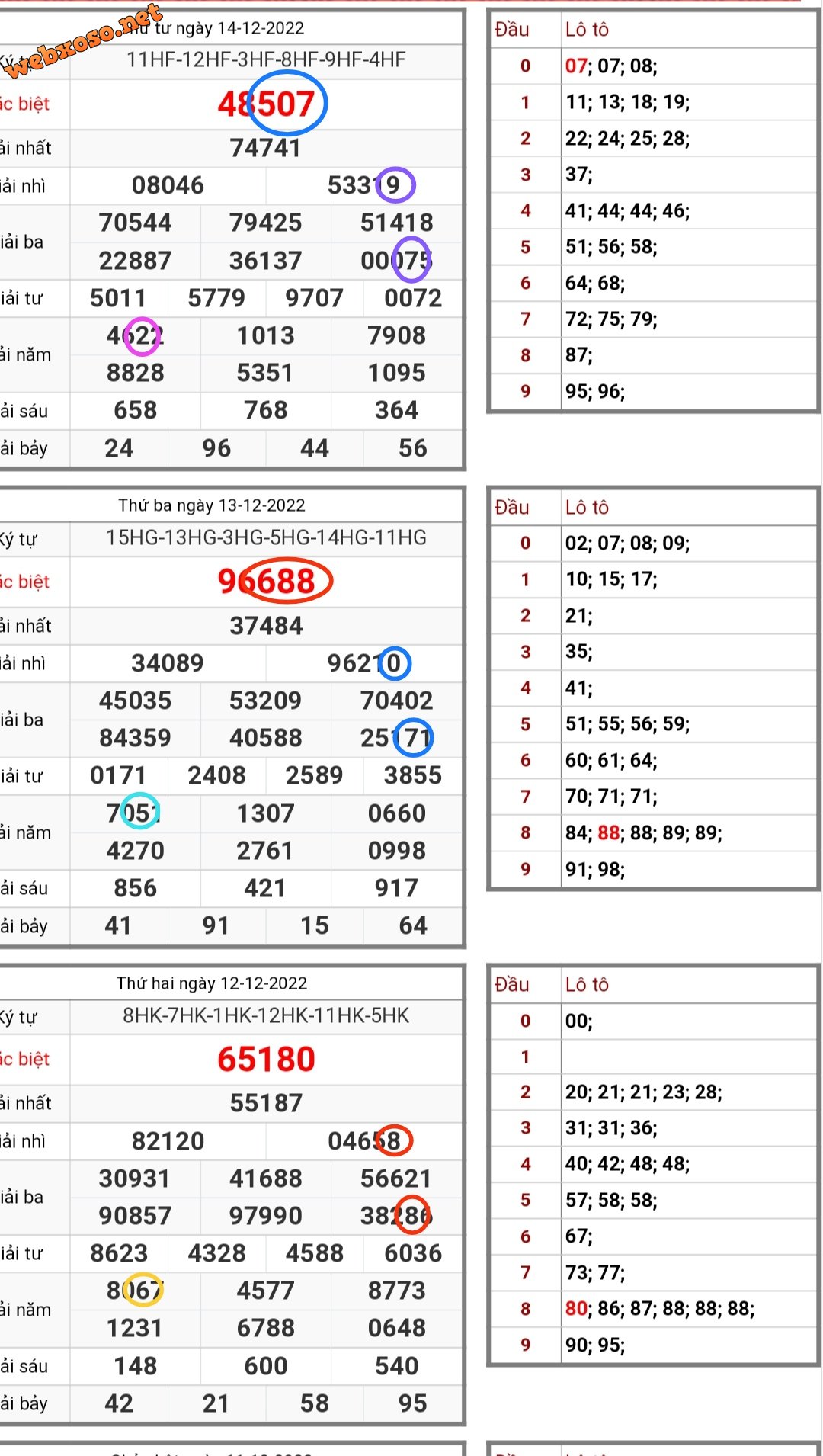Select the number 7908
This screenshot has height=1456, width=823.
coord(397,335)
